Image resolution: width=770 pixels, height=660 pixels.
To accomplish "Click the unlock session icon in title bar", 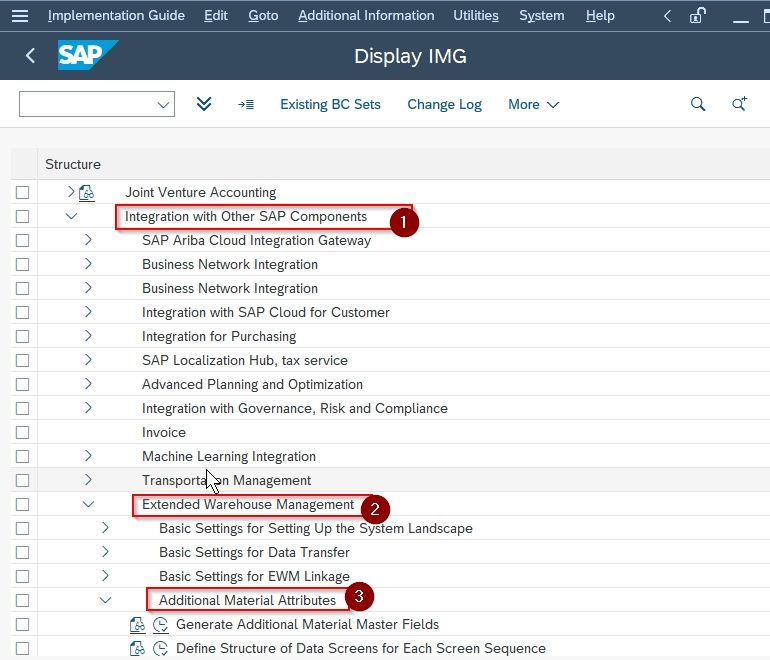I will point(698,16).
